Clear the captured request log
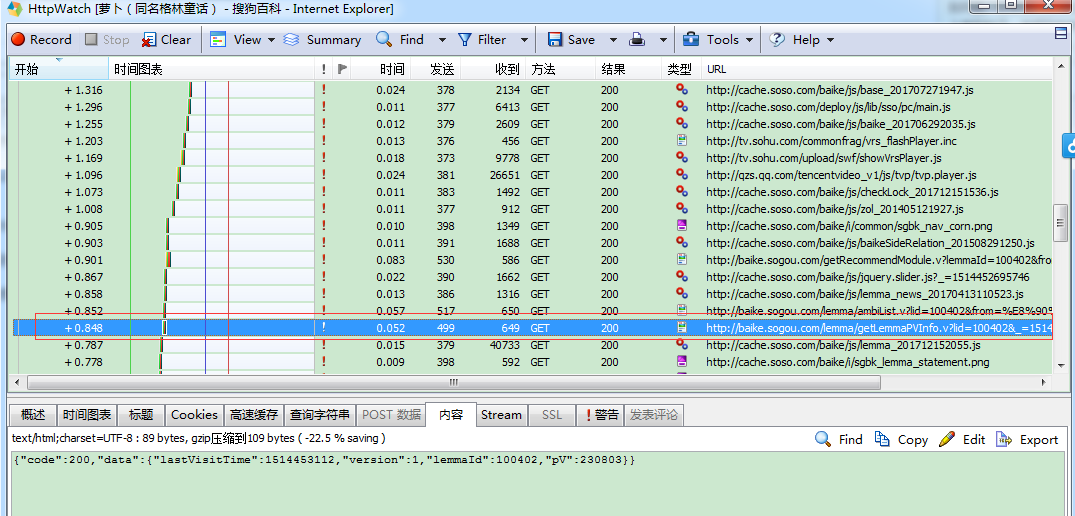 166,40
